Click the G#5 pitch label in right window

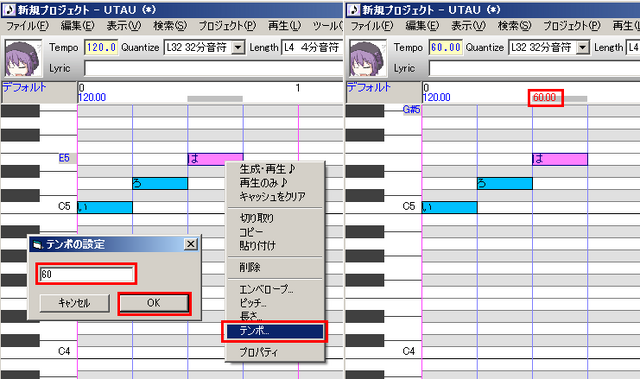coord(411,109)
